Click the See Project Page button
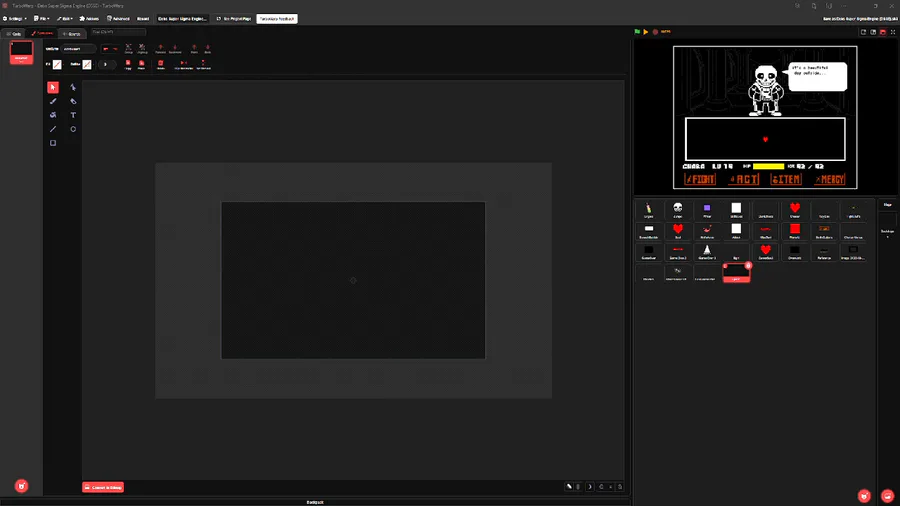Screen dimensions: 900x506 [234, 18]
